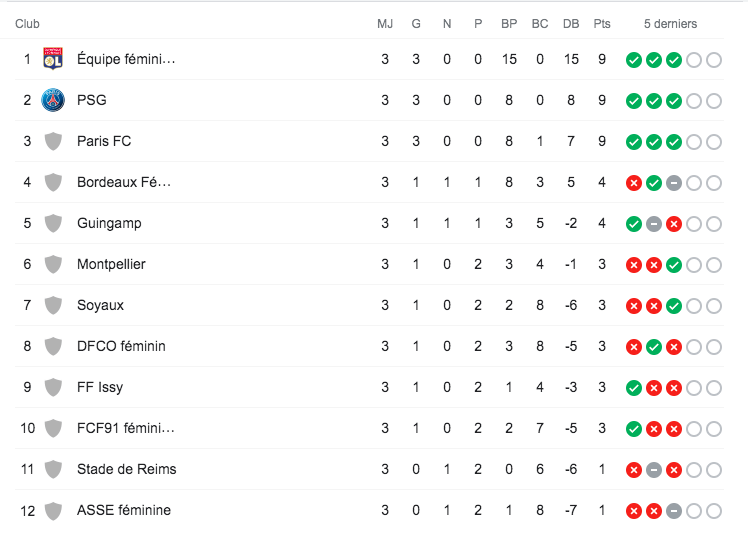Viewport: 748px width, 553px height.
Task: Click the Pts column header
Action: click(601, 23)
